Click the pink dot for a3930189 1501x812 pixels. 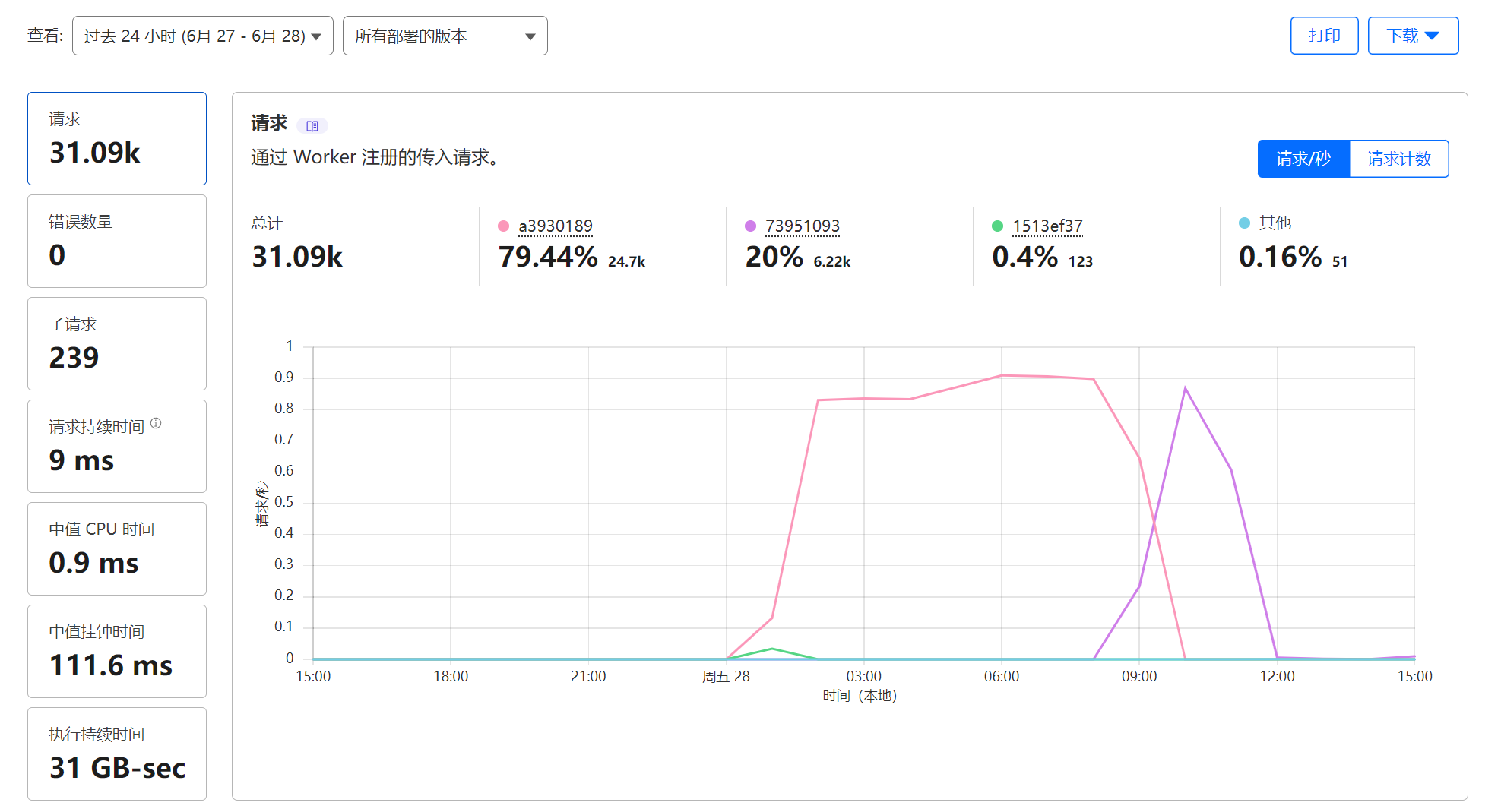[x=503, y=226]
